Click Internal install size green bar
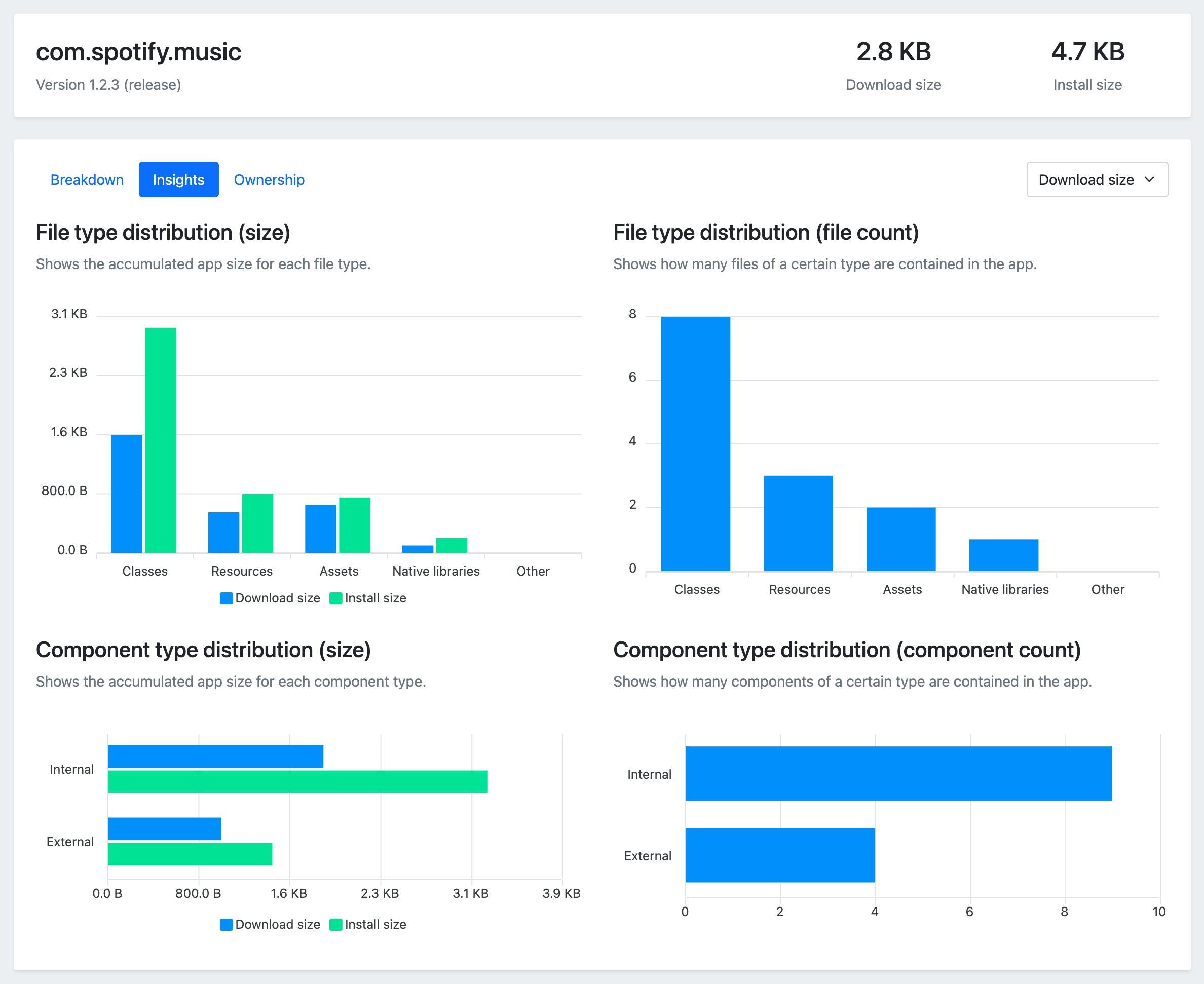 click(x=297, y=782)
